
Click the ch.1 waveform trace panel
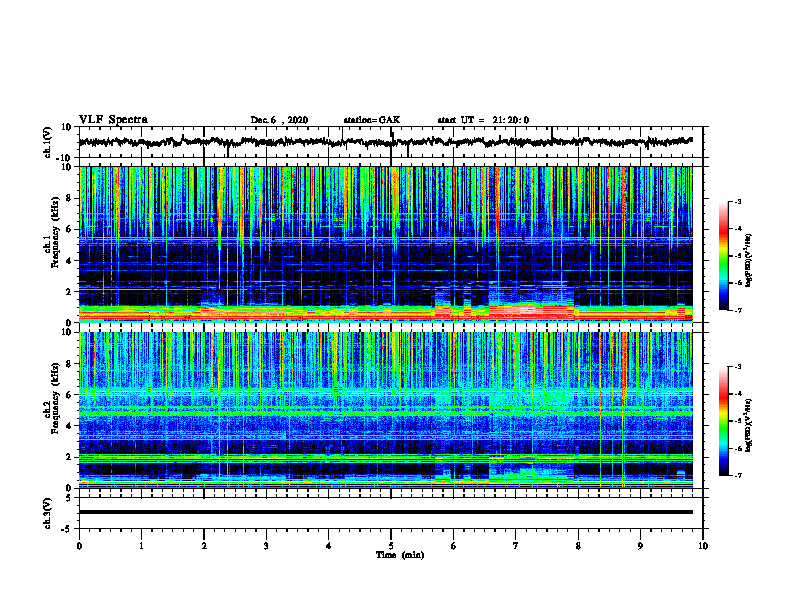(391, 142)
